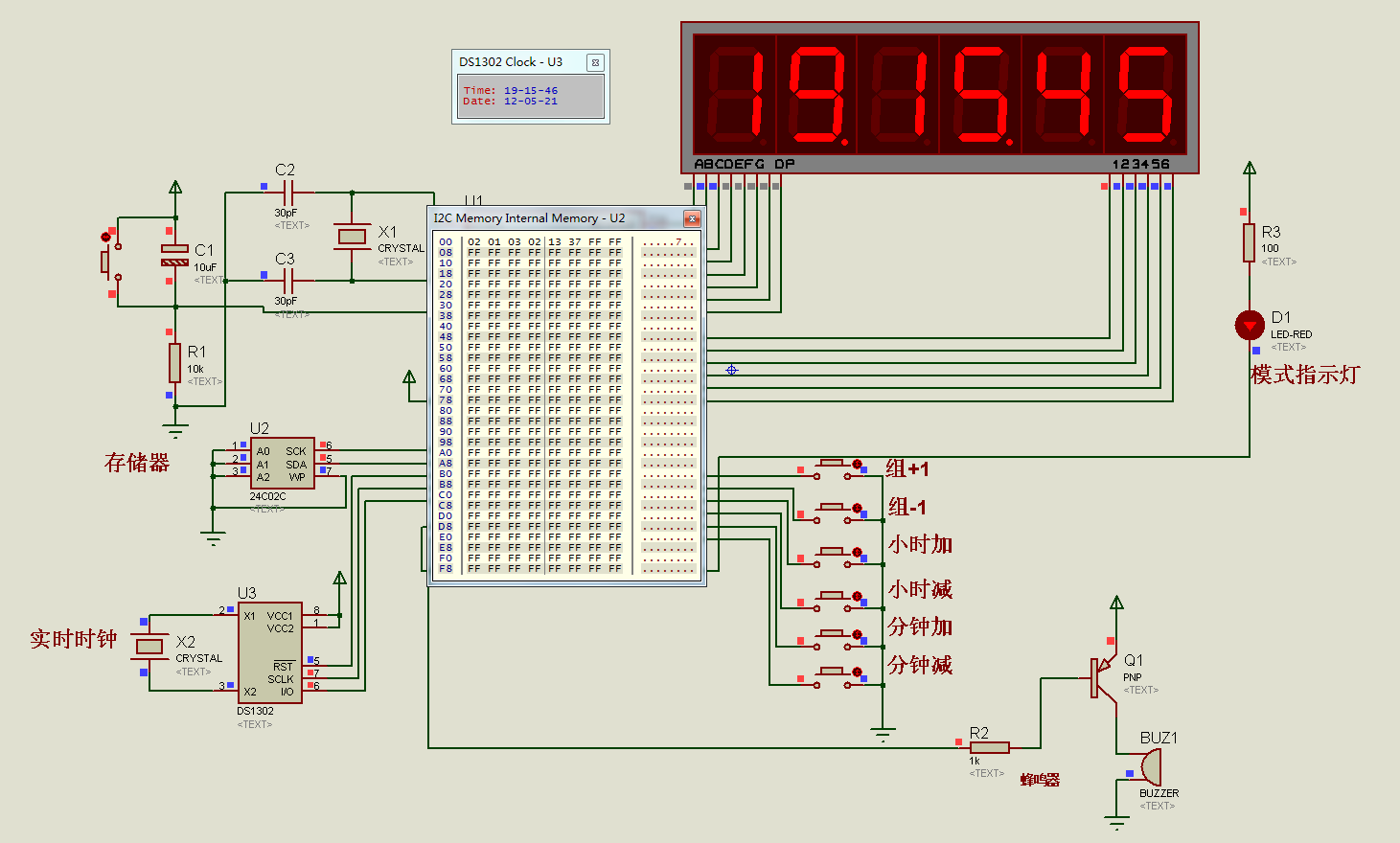The width and height of the screenshot is (1400, 843).
Task: Close the I2C Memory Internal Memory window
Action: (691, 218)
